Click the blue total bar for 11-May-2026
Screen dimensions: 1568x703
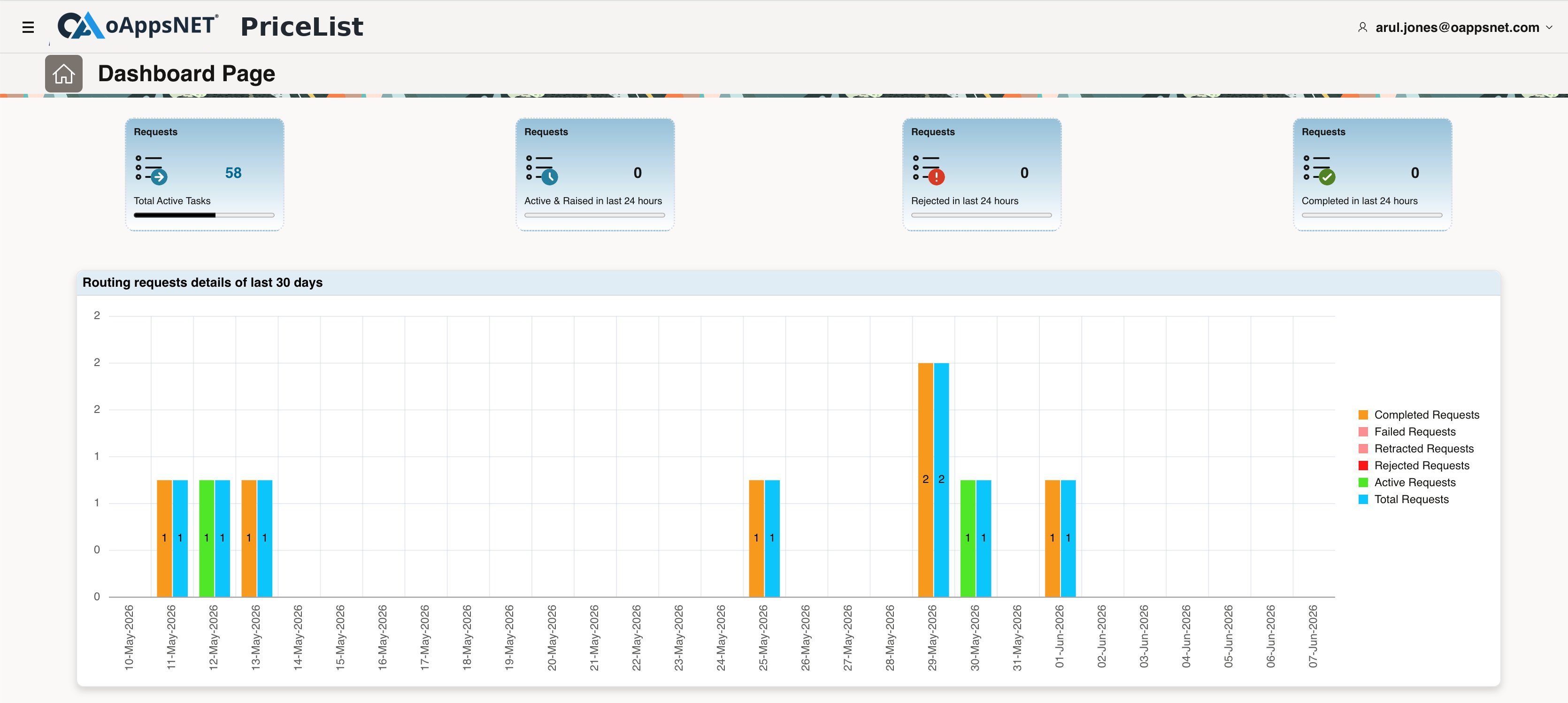coord(180,539)
